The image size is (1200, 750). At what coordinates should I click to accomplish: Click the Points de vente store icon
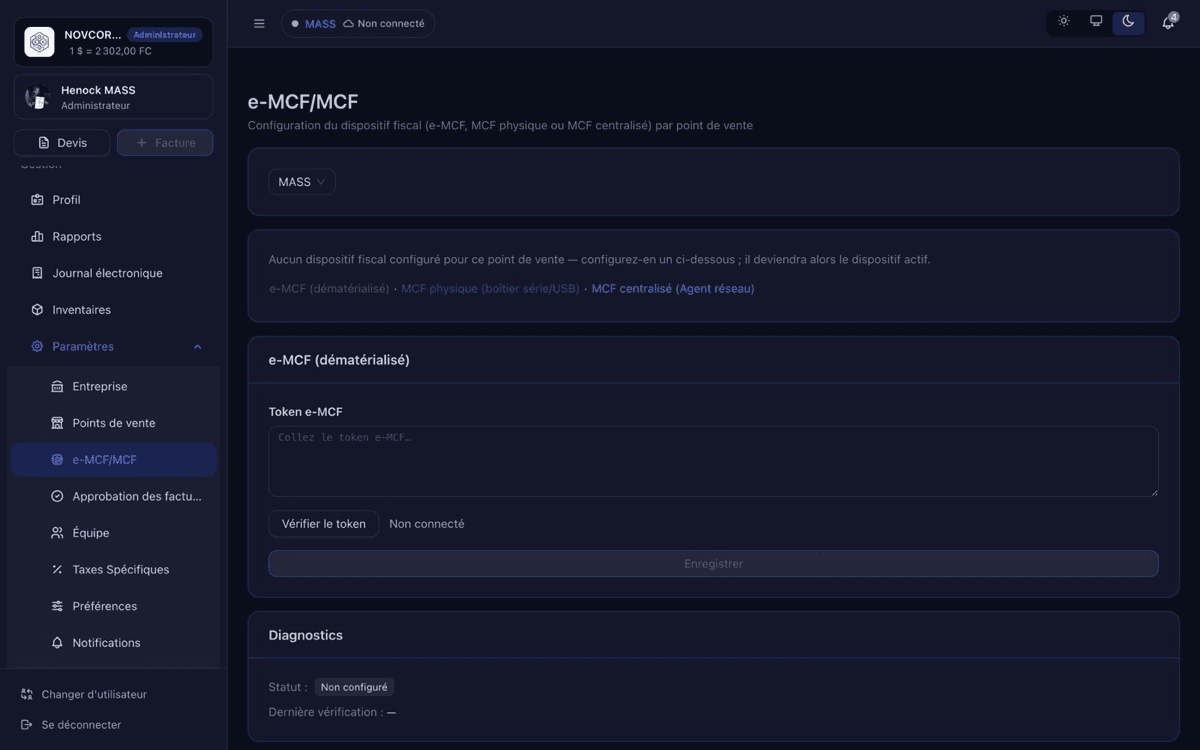coord(57,423)
